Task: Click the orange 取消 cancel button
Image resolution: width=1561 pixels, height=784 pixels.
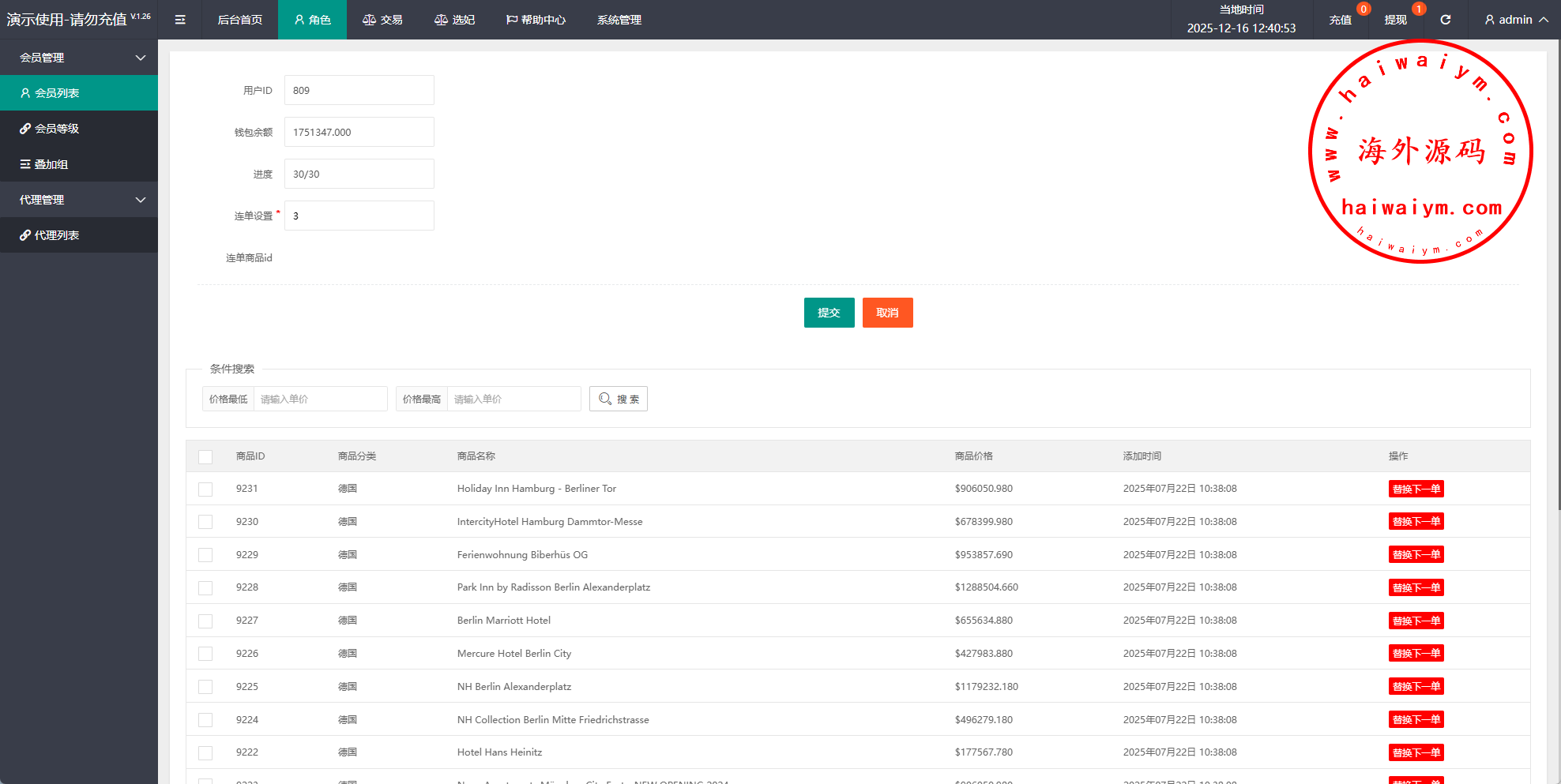Action: tap(887, 313)
